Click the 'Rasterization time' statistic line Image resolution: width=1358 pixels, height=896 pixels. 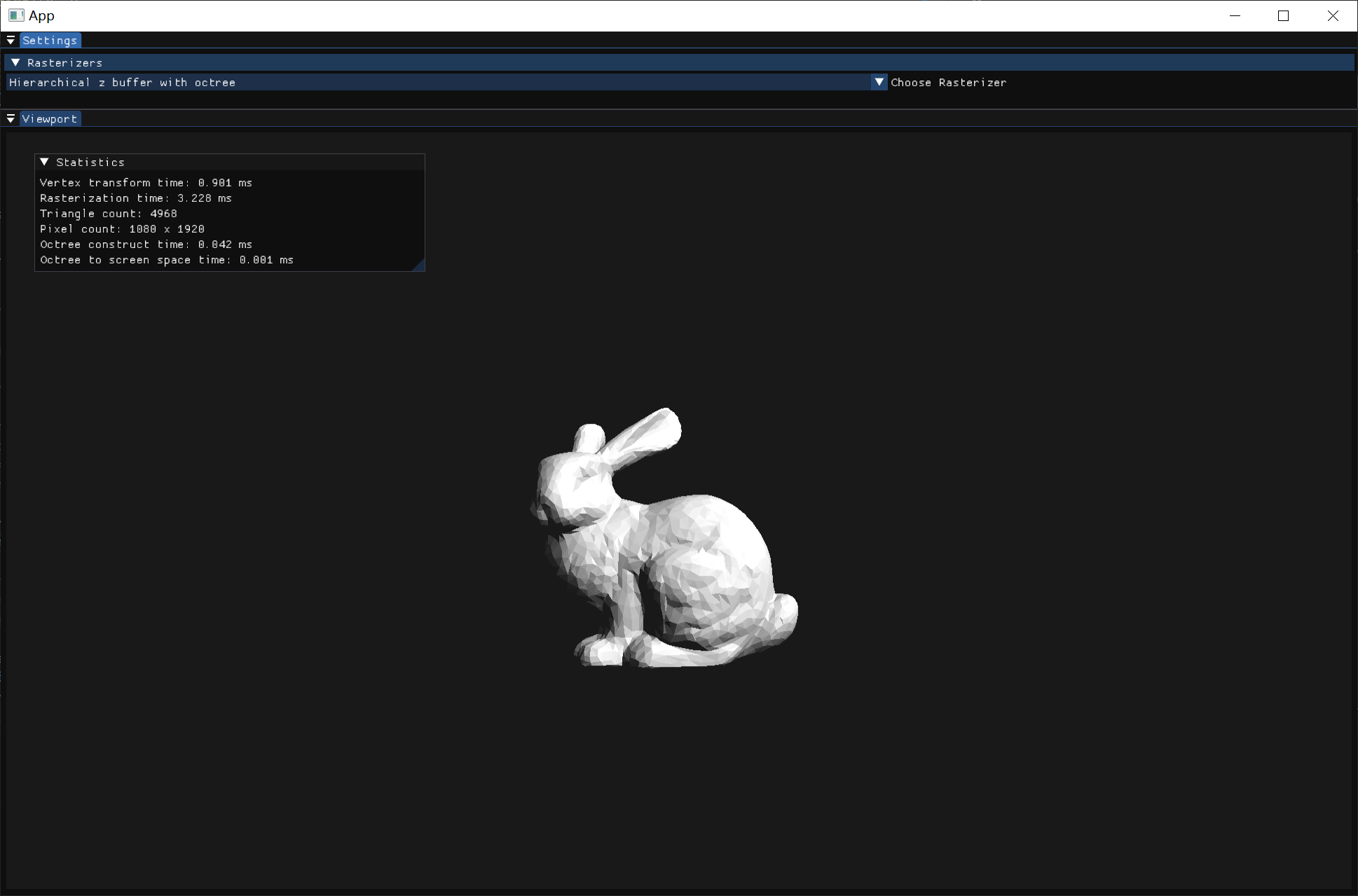pos(136,198)
